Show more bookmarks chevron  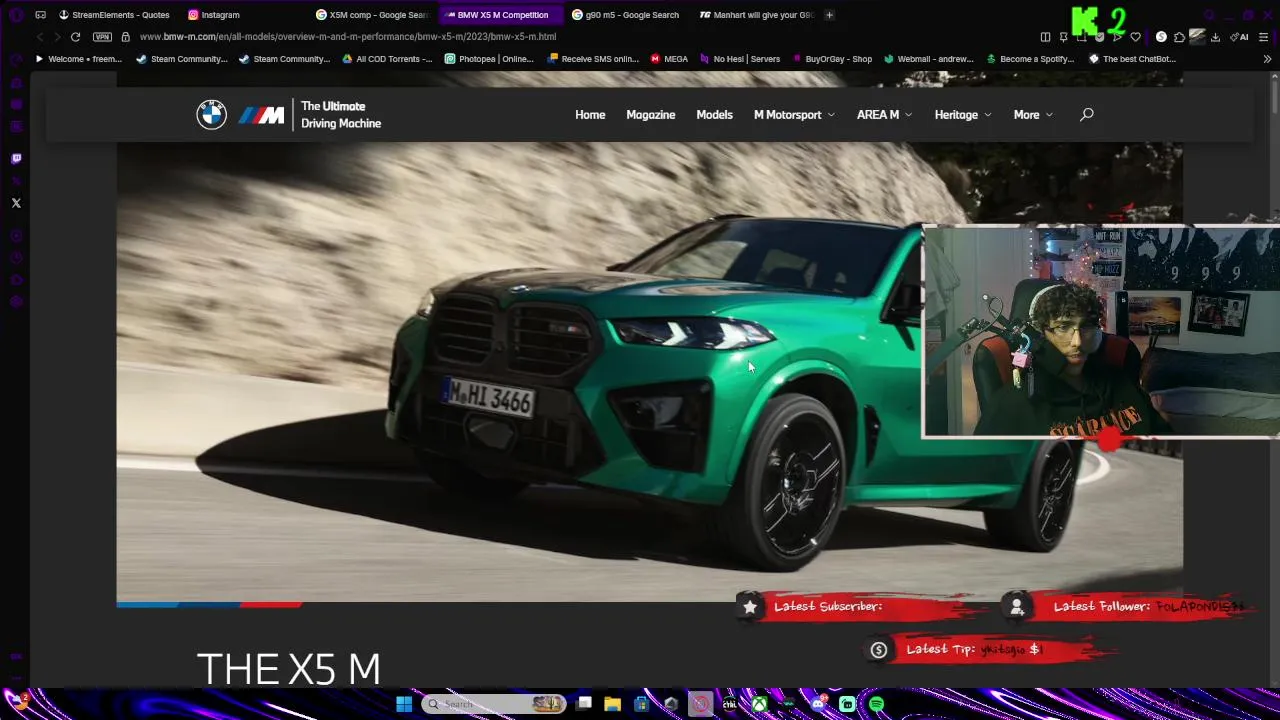[x=1267, y=59]
